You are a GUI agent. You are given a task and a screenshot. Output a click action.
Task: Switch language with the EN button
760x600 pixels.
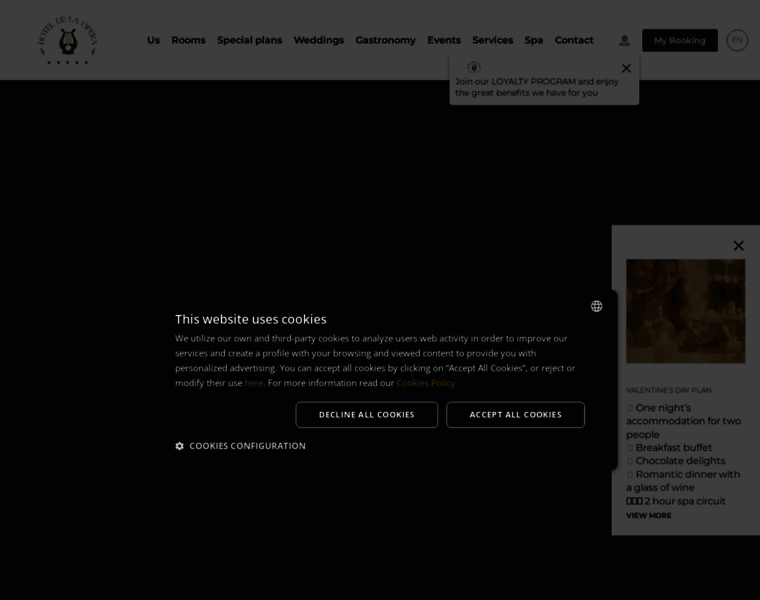point(737,40)
